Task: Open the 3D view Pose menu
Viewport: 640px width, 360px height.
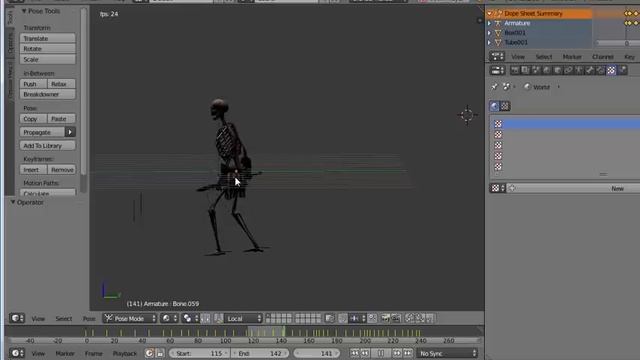Action: [x=89, y=318]
